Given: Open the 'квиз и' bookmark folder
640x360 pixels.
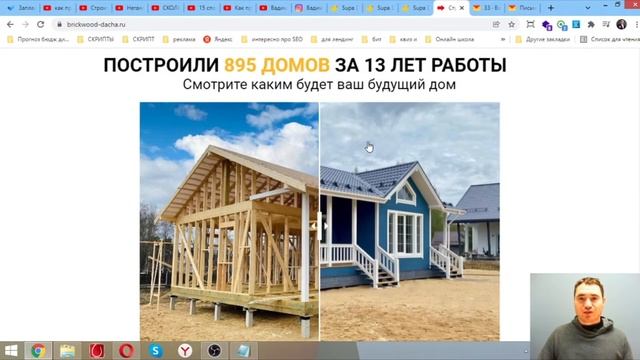Looking at the screenshot, I should coord(403,39).
